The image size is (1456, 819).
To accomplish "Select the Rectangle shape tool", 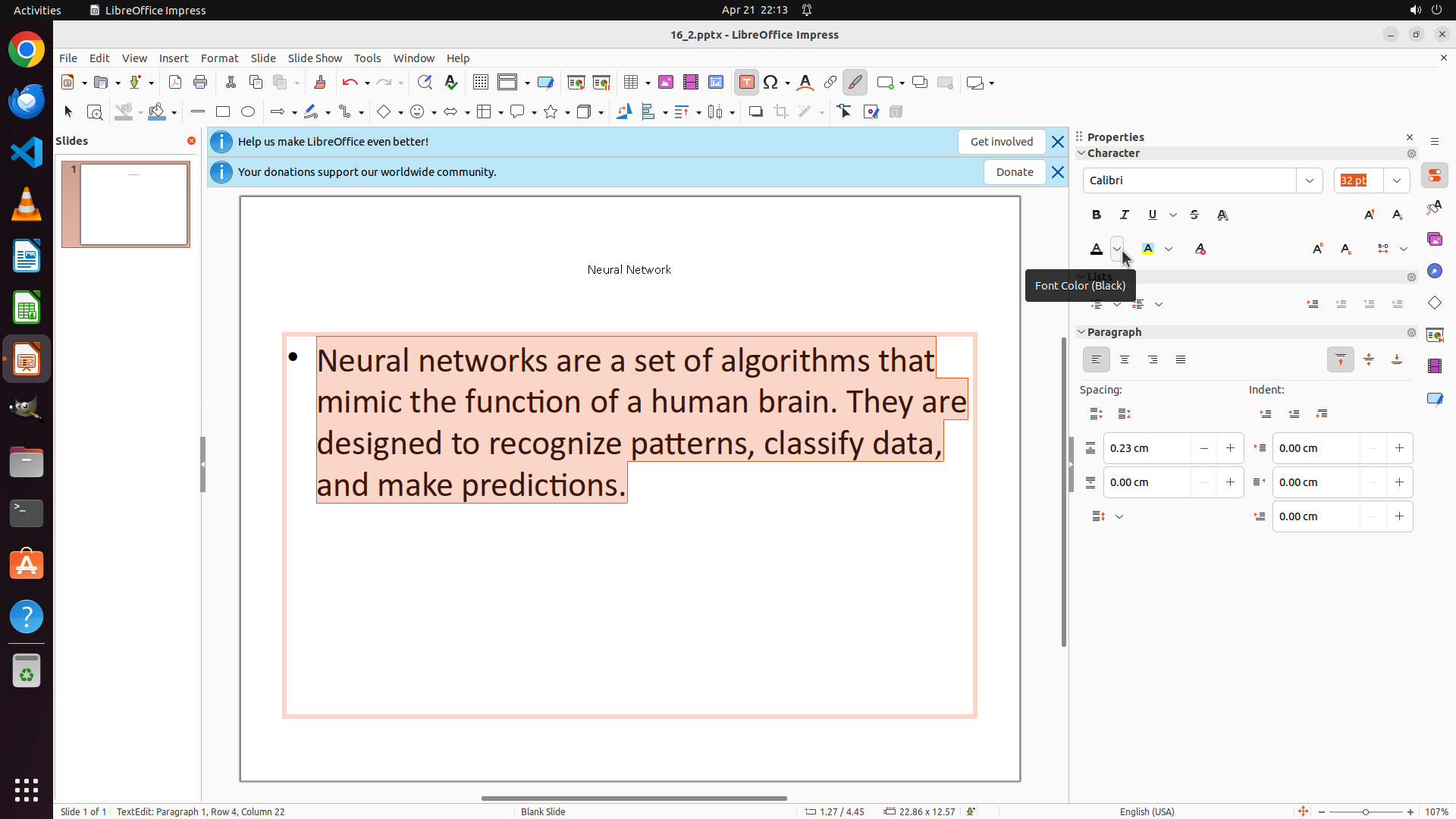I will click(223, 112).
